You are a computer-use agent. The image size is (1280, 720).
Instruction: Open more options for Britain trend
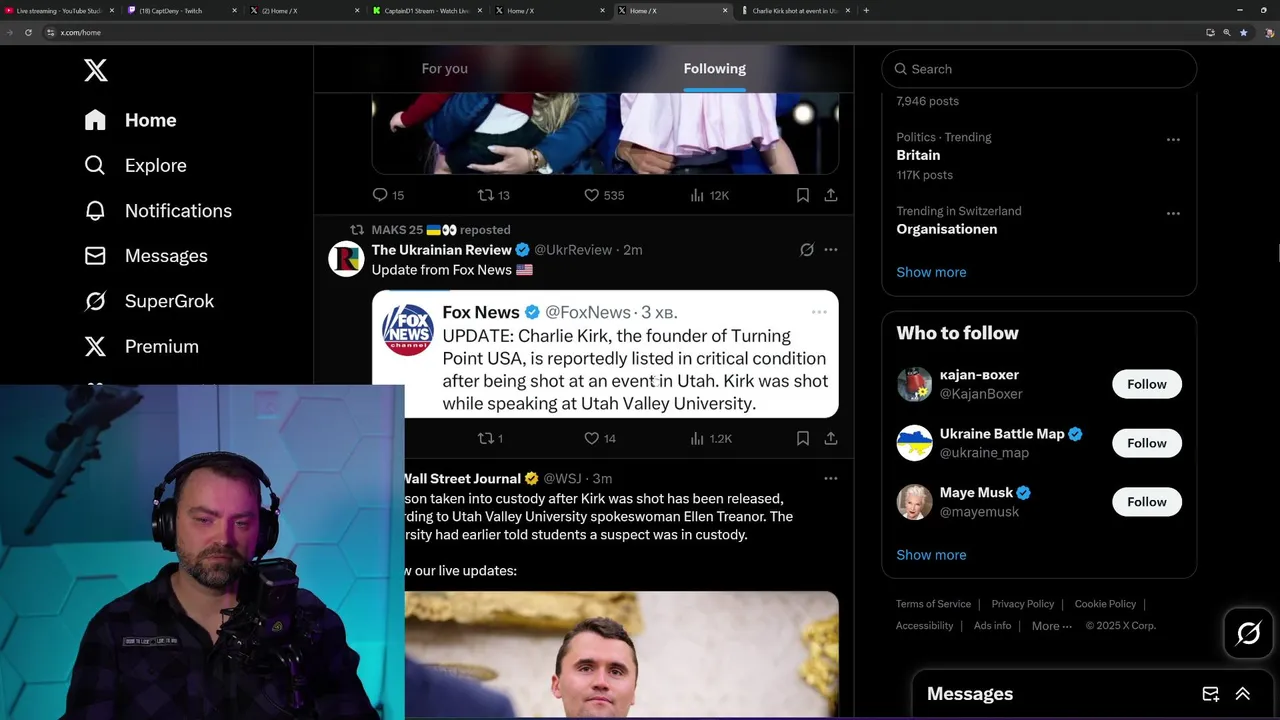[x=1173, y=139]
